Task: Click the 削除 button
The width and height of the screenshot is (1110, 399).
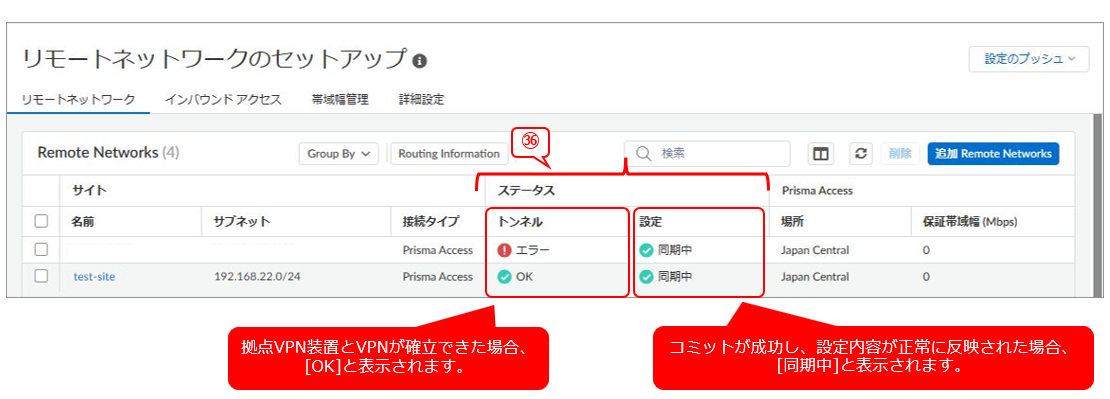Action: [900, 154]
